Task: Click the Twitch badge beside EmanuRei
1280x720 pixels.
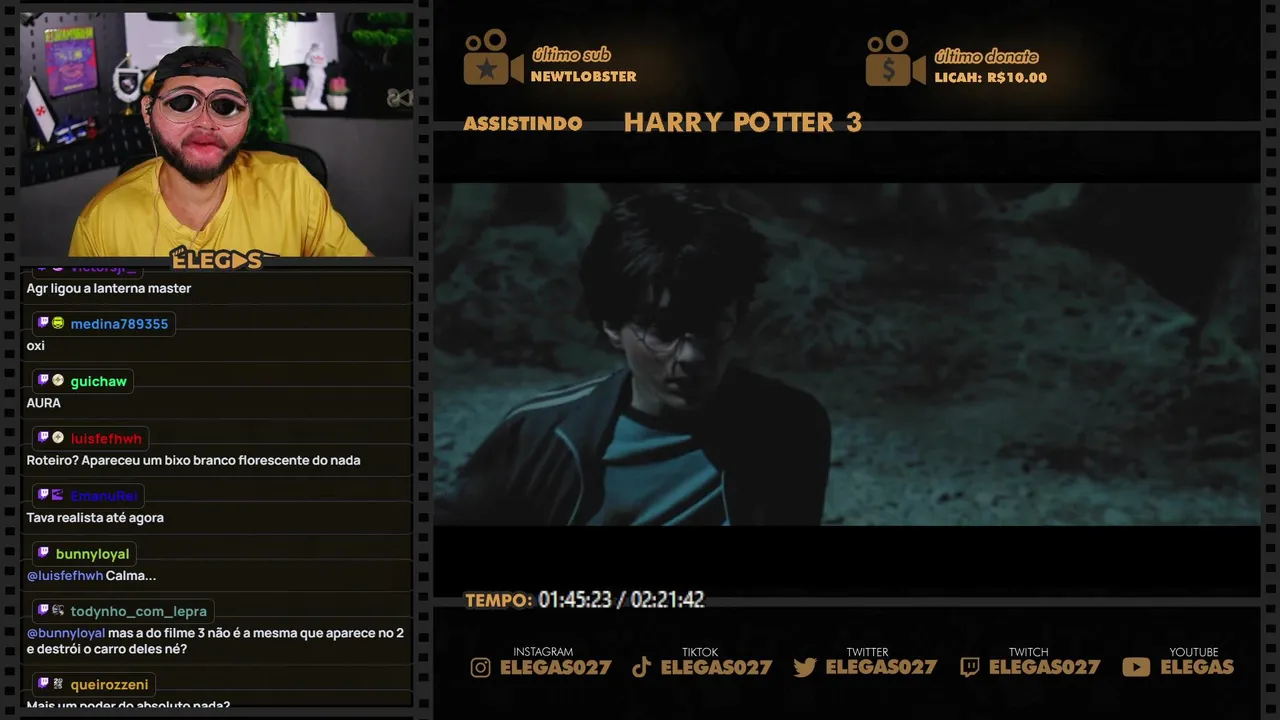Action: click(x=43, y=494)
